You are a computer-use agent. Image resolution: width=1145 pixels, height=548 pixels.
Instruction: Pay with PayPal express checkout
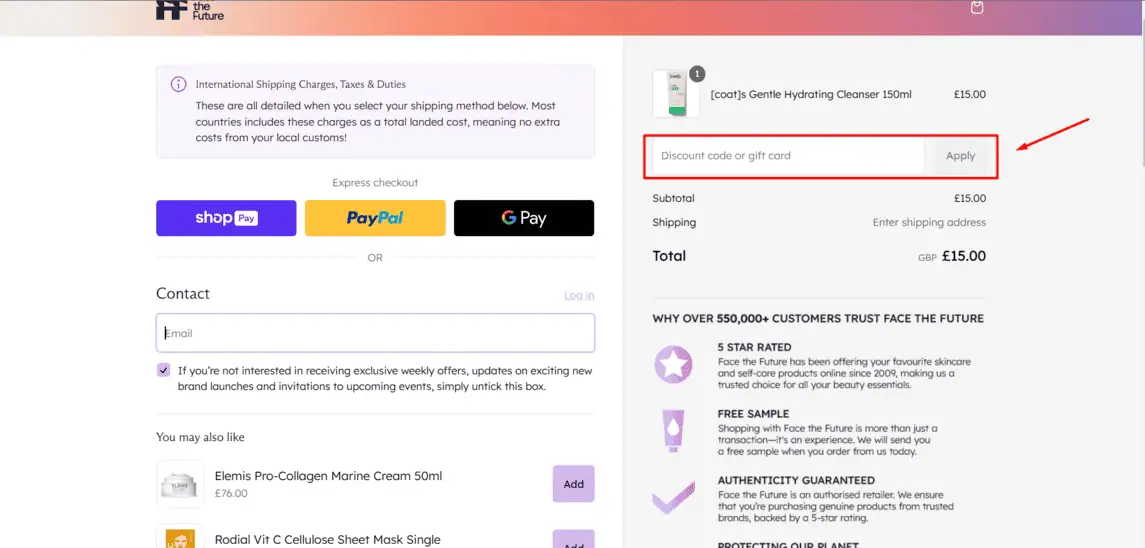[x=375, y=218]
